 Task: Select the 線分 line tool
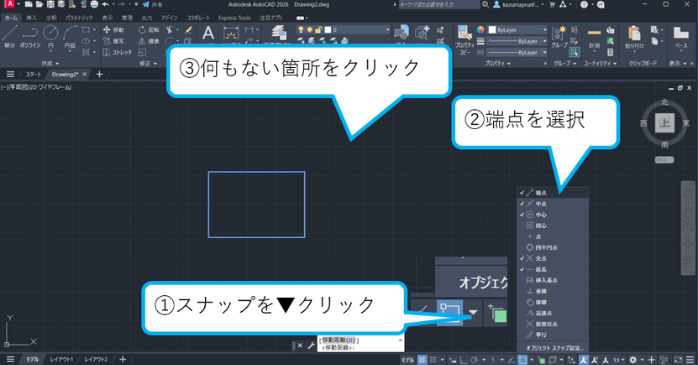click(x=9, y=36)
